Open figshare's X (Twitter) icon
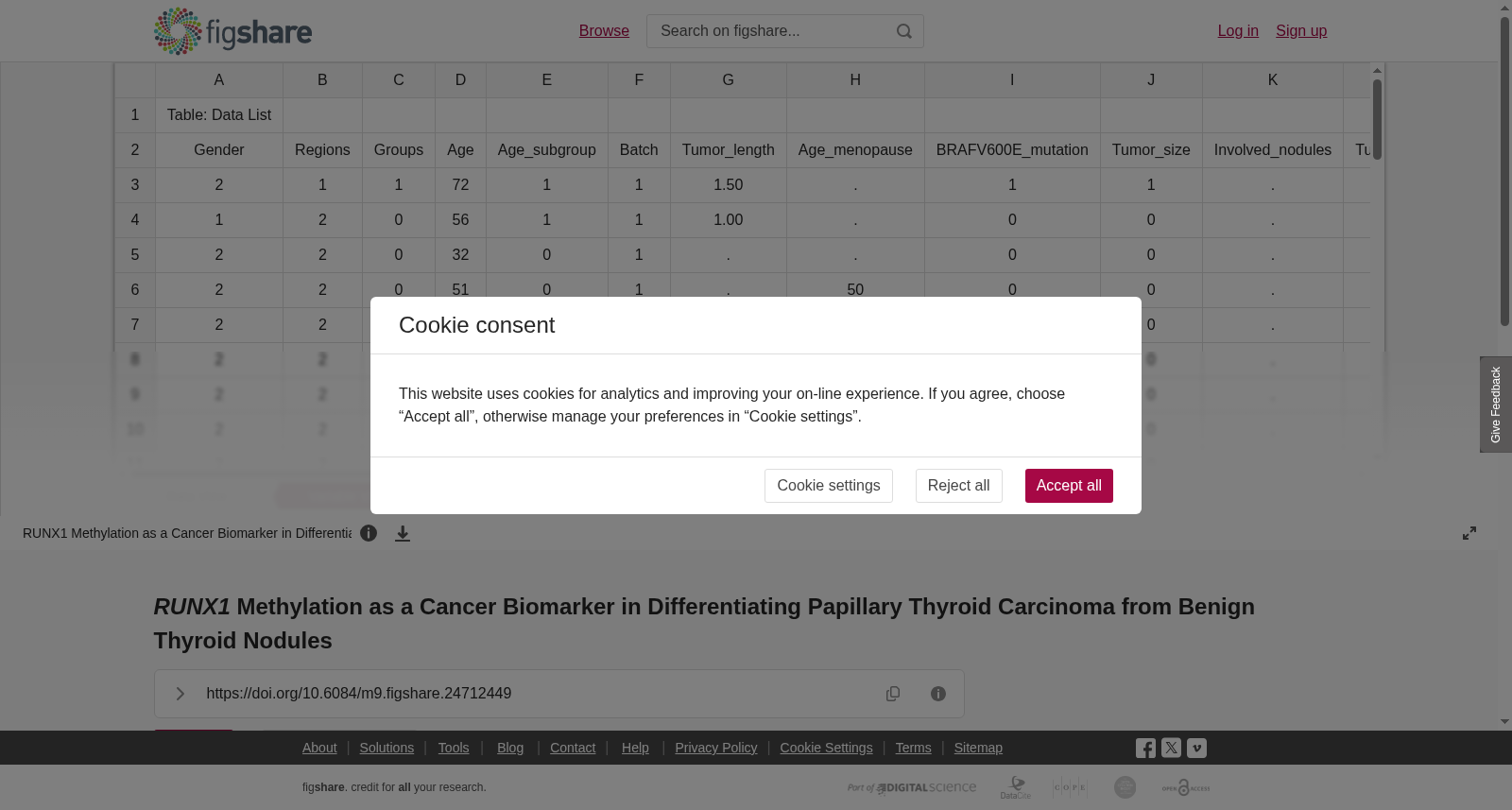Viewport: 1512px width, 810px height. pos(1171,748)
